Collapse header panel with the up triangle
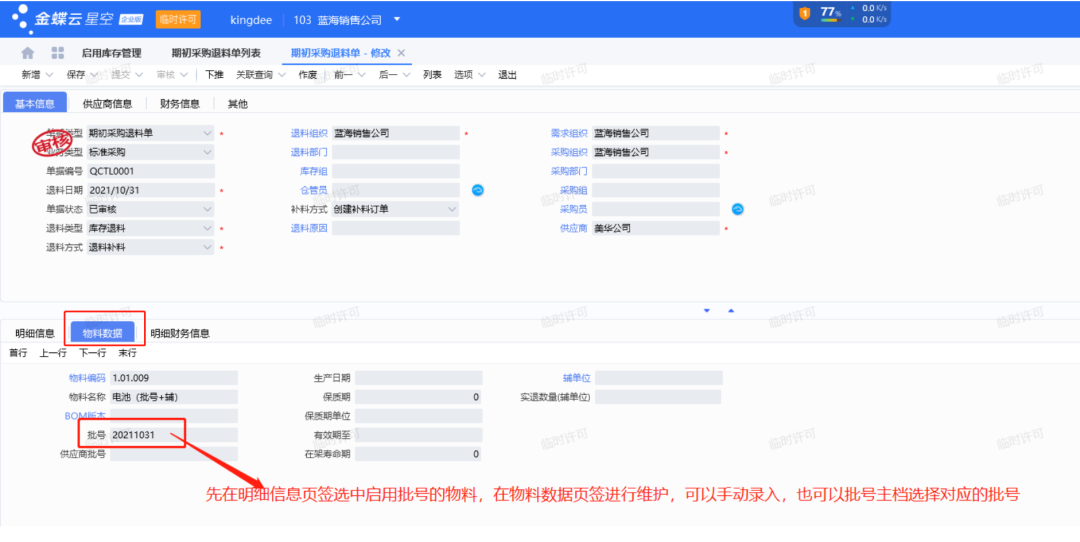The height and width of the screenshot is (542, 1080). click(731, 311)
